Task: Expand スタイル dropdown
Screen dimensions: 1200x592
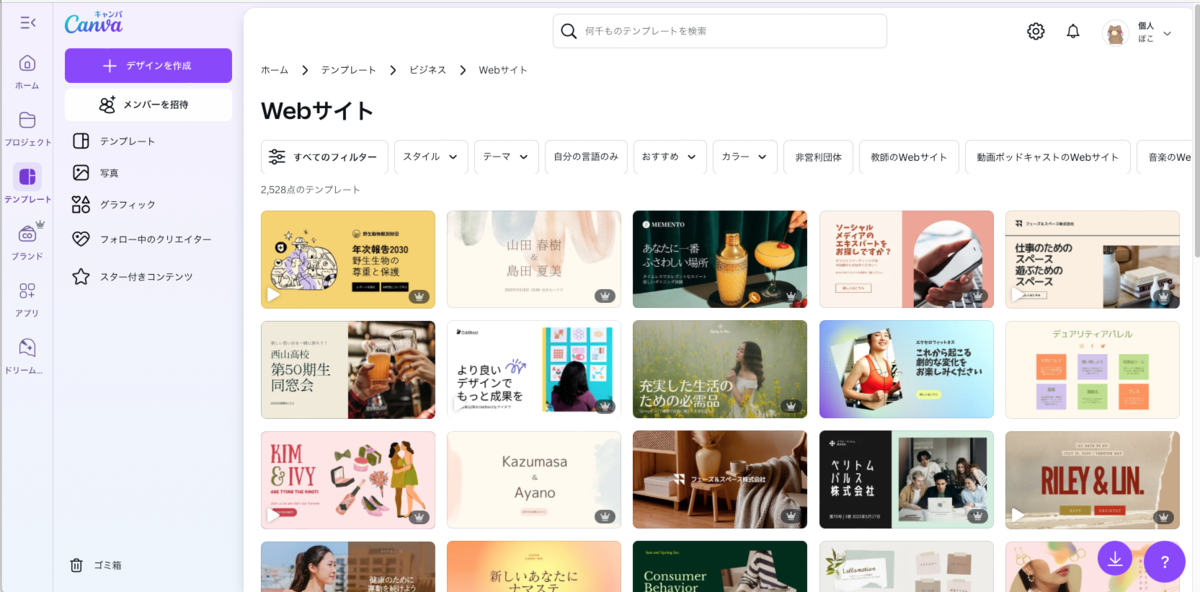Action: pyautogui.click(x=431, y=157)
